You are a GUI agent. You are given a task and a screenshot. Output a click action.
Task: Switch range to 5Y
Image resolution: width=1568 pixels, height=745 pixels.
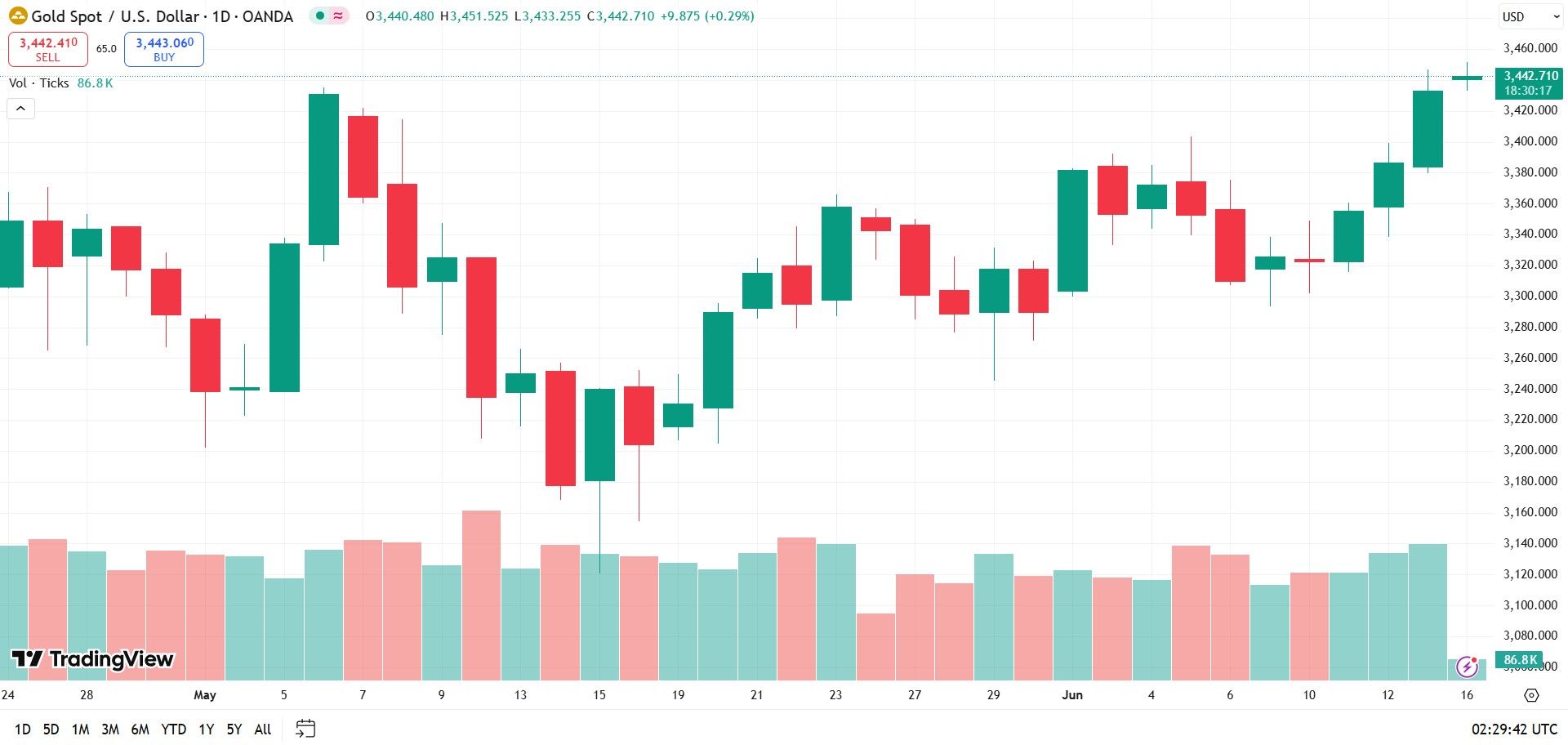(234, 729)
